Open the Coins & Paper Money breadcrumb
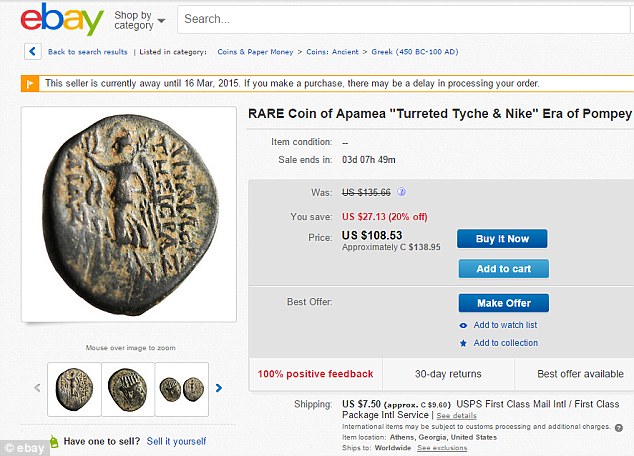 tap(255, 52)
